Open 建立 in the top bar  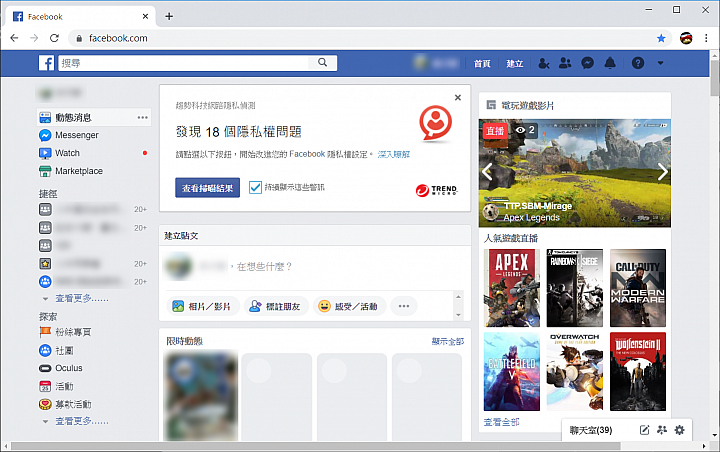[x=515, y=63]
